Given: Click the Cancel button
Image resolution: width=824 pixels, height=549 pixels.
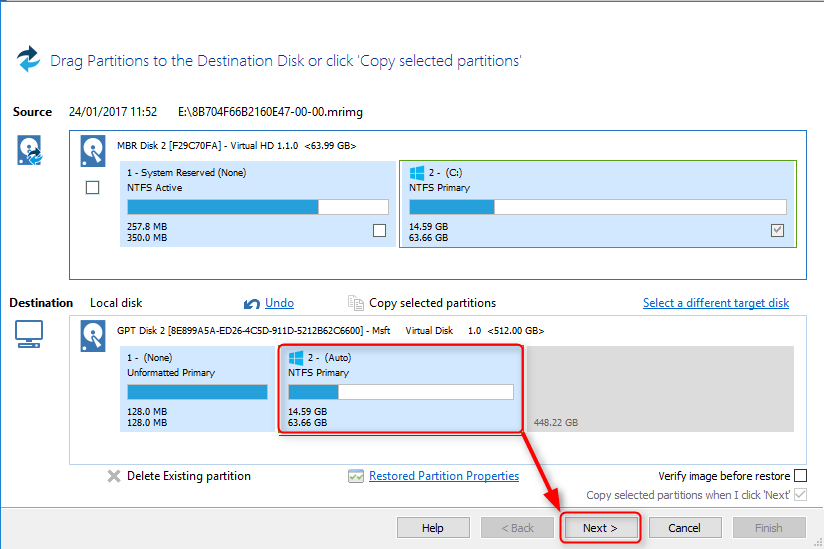Looking at the screenshot, I should (x=684, y=527).
